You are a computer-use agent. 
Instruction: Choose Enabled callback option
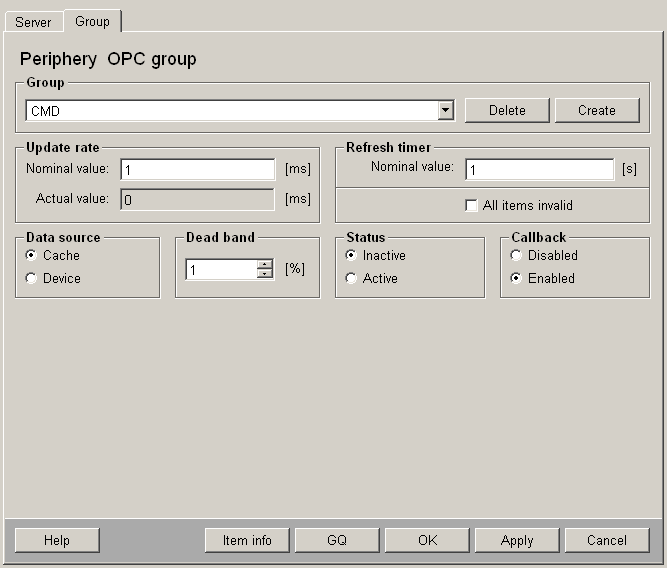click(x=516, y=279)
